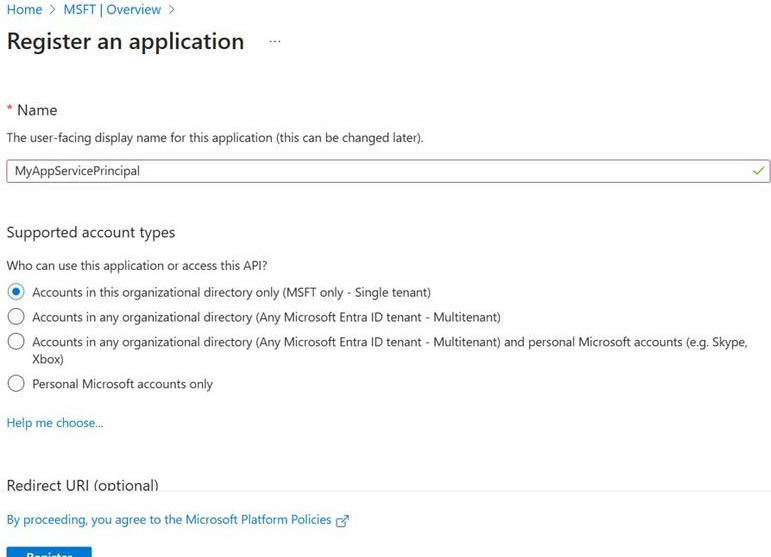Click the breadcrumb chevron after Home
Viewport: 771px width, 557px height.
[55, 10]
